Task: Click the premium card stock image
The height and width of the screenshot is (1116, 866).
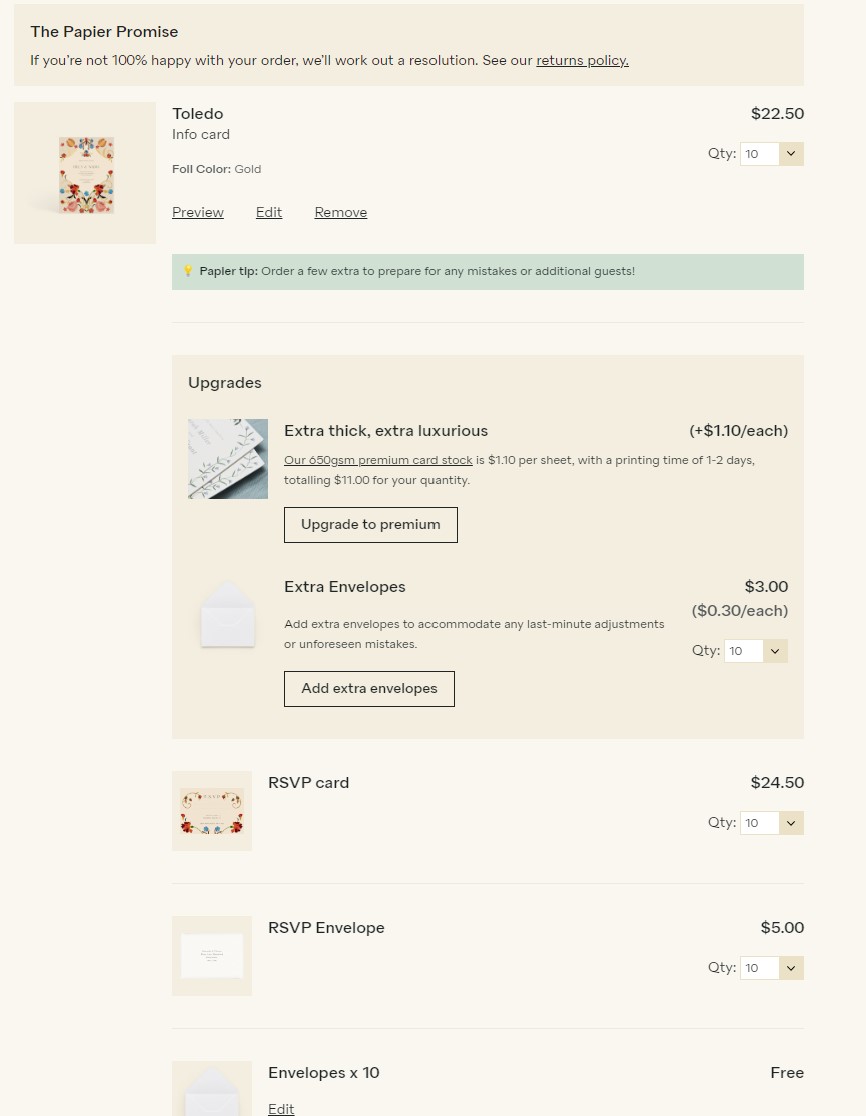Action: 228,458
